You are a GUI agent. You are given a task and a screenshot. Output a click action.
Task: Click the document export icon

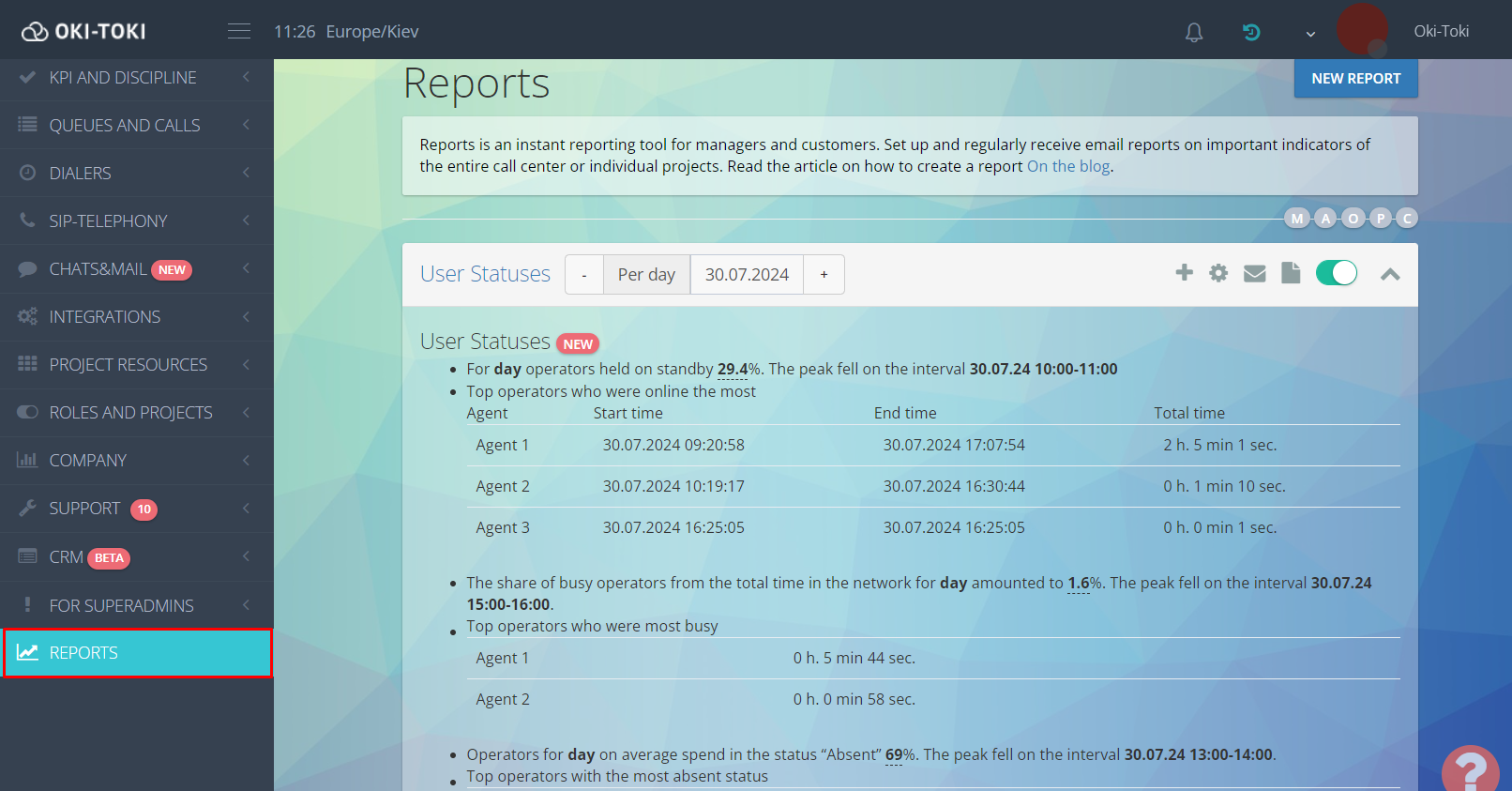click(x=1291, y=273)
